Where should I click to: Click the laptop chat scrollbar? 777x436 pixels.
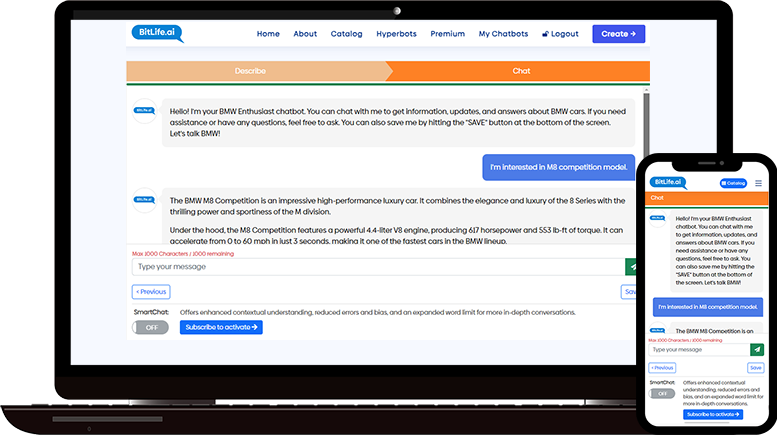click(x=646, y=124)
